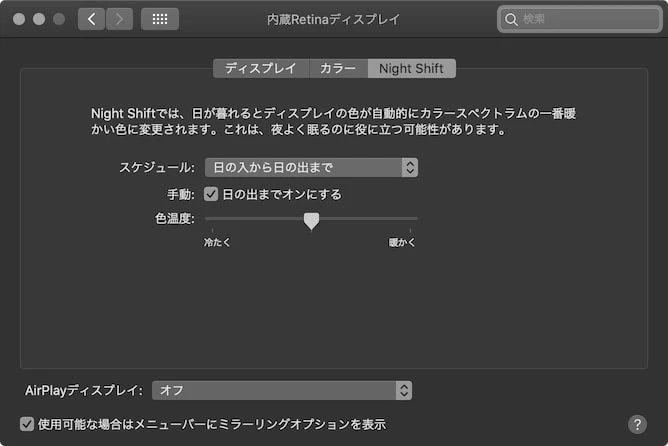Viewport: 668px width, 446px height.
Task: Switch to the ディスプレイ tab
Action: (x=261, y=68)
